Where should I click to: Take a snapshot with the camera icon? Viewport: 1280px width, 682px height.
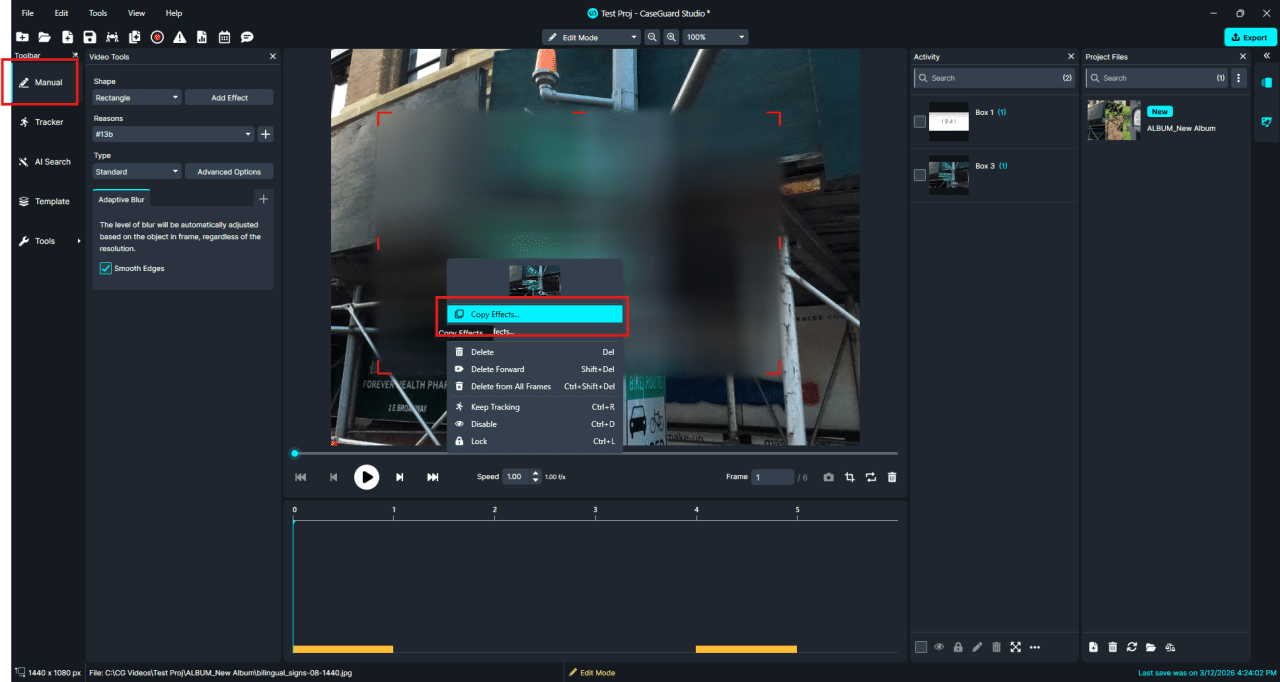(828, 477)
